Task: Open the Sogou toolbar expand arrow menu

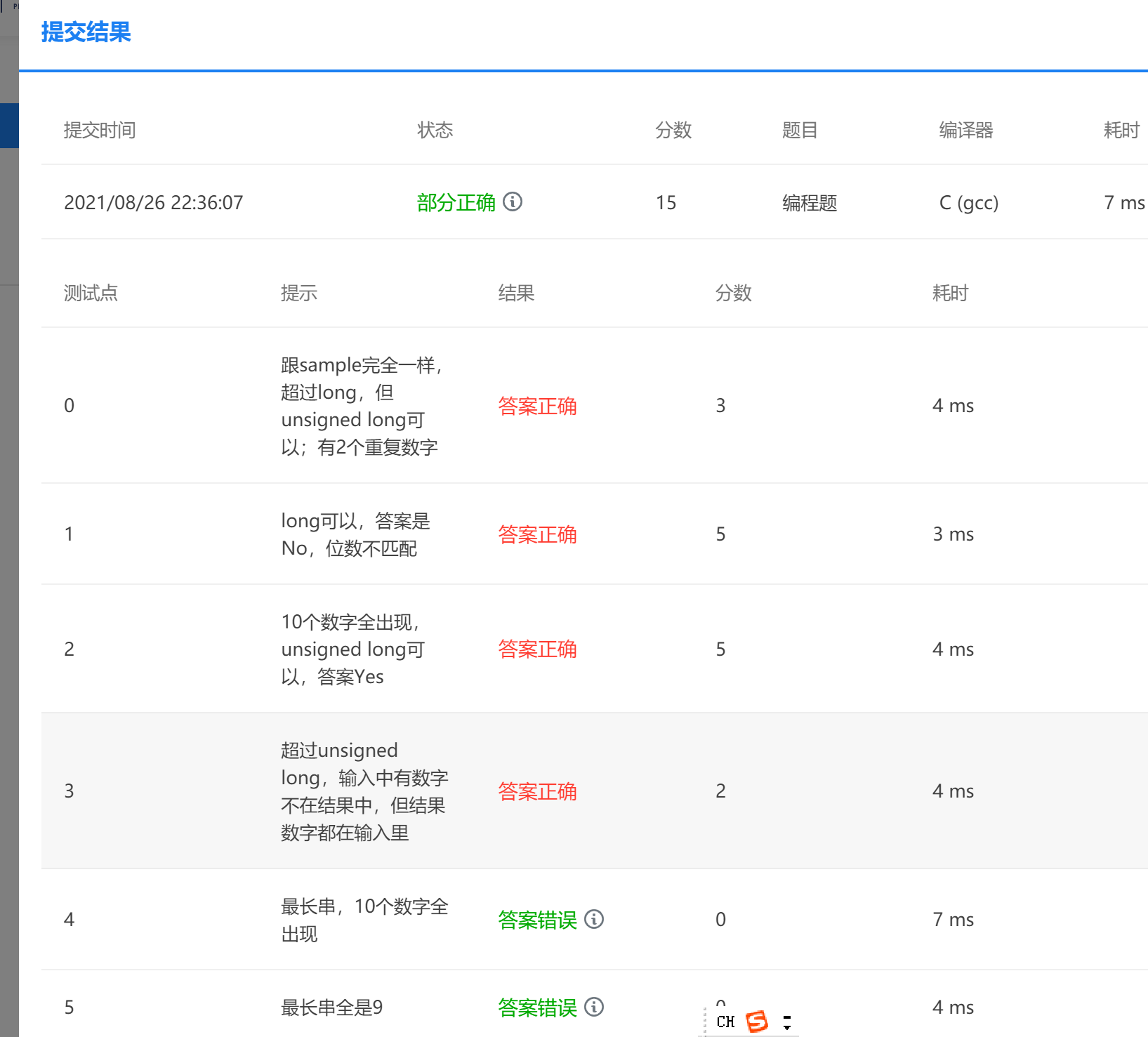Action: click(786, 1022)
